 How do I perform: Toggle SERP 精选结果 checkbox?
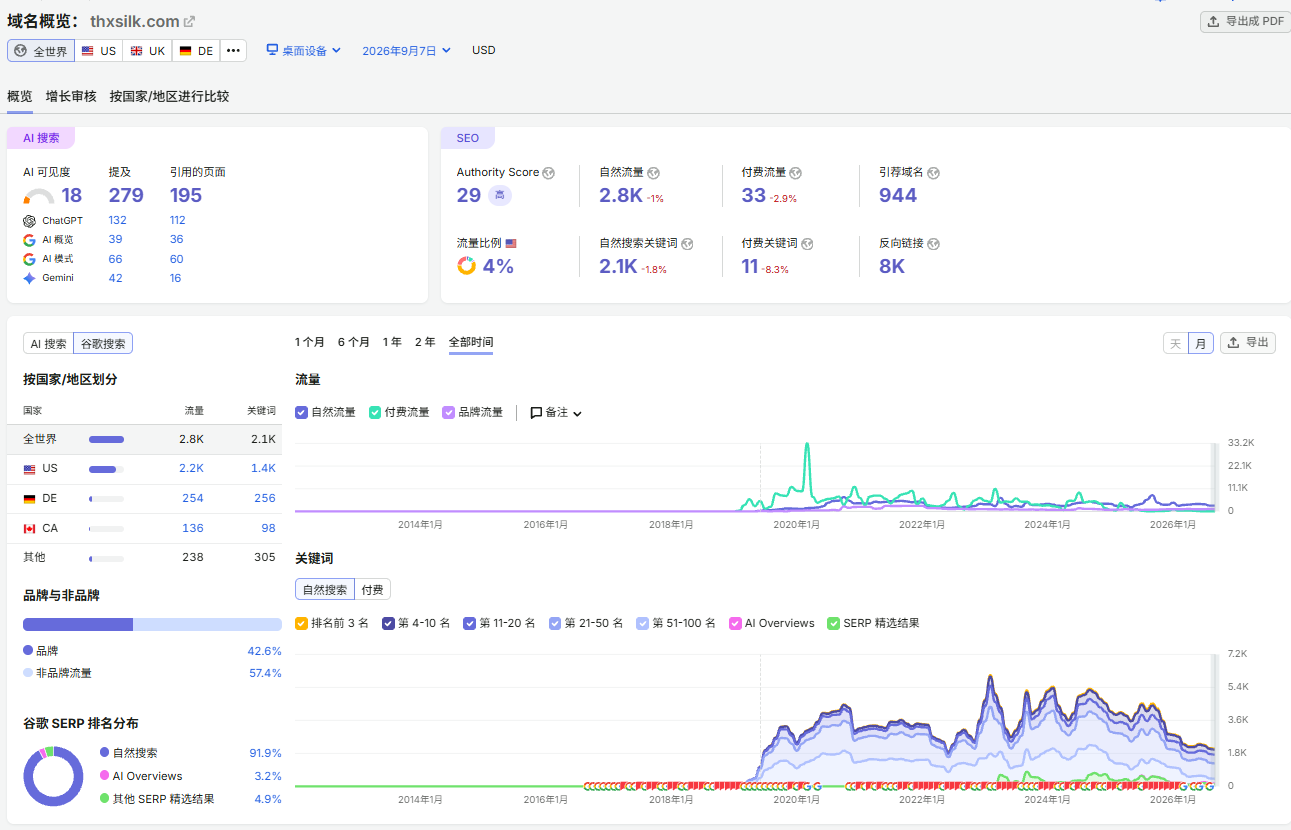click(833, 623)
